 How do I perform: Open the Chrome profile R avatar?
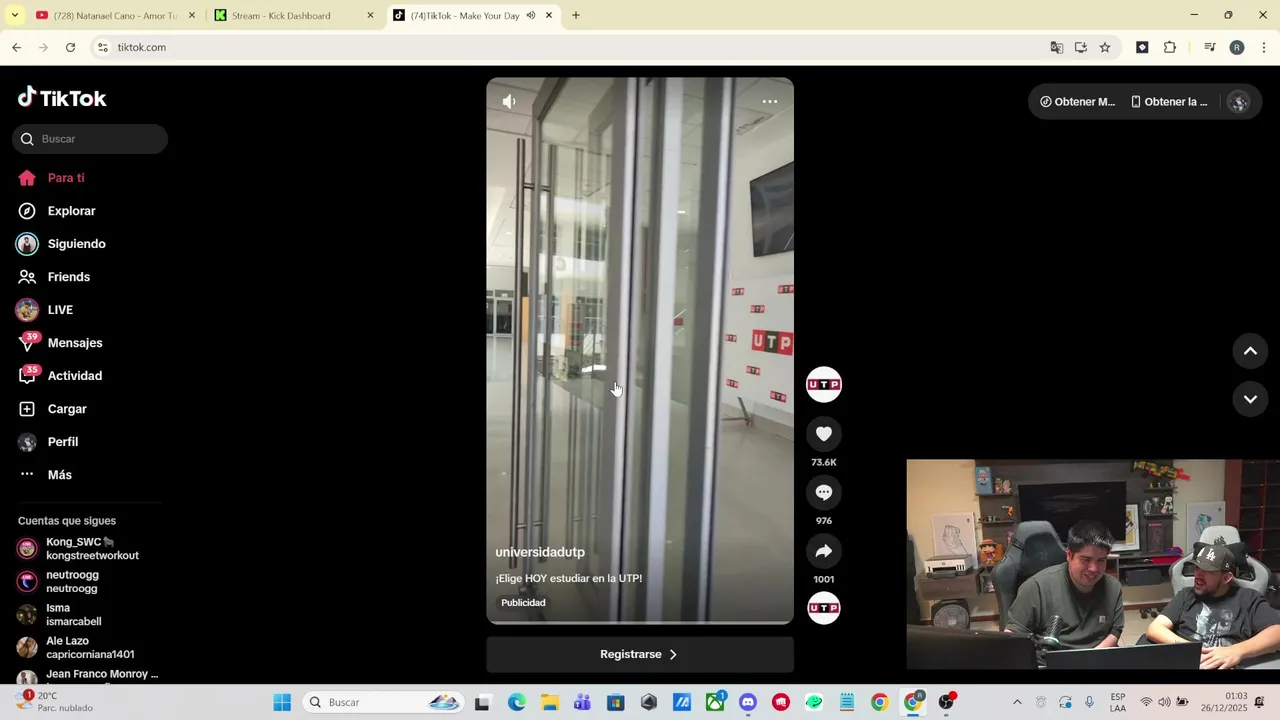tap(1237, 47)
